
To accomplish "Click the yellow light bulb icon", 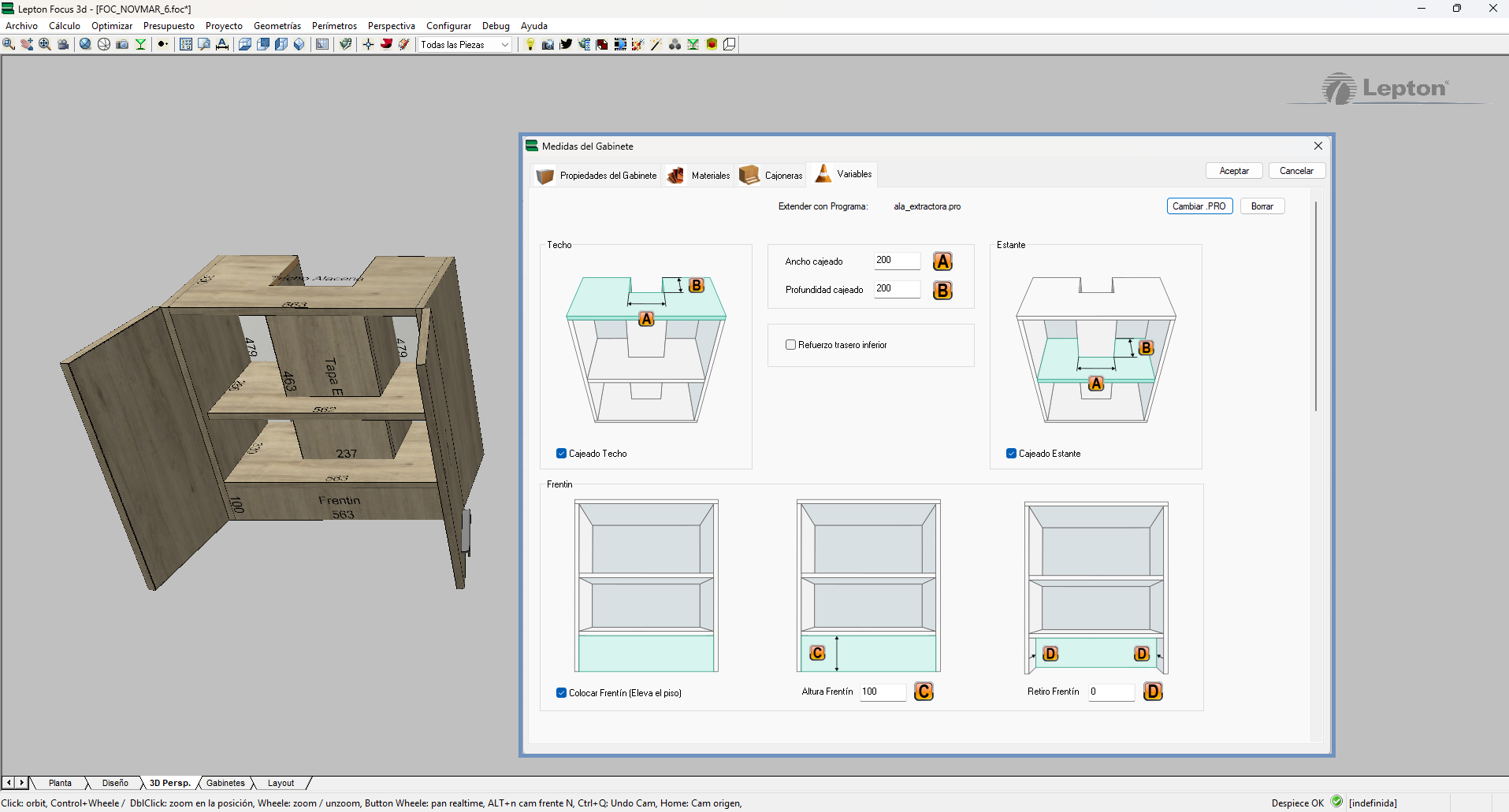I will coord(530,44).
